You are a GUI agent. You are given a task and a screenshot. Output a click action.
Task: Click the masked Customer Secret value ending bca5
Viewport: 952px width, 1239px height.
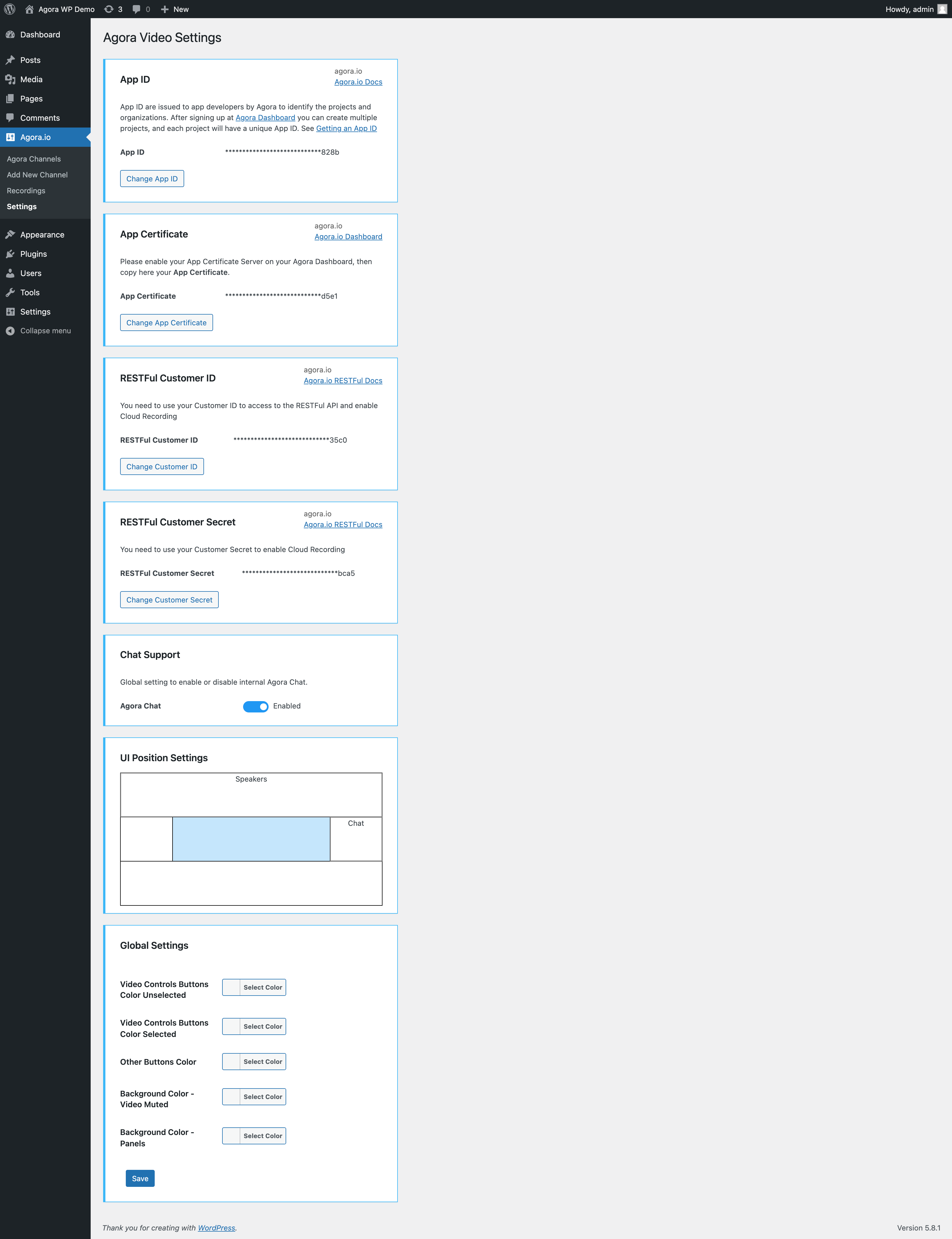[299, 574]
